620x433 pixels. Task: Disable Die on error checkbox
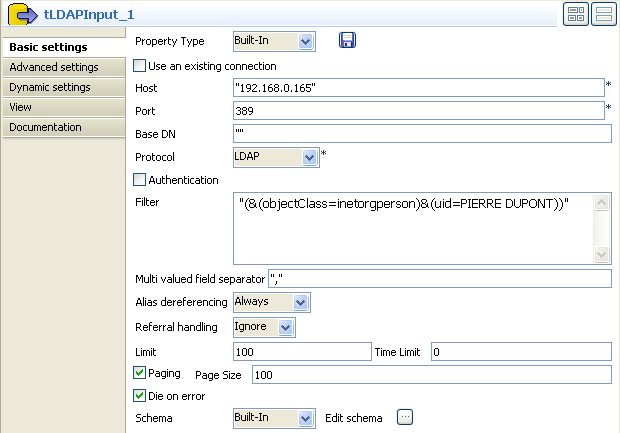[140, 396]
